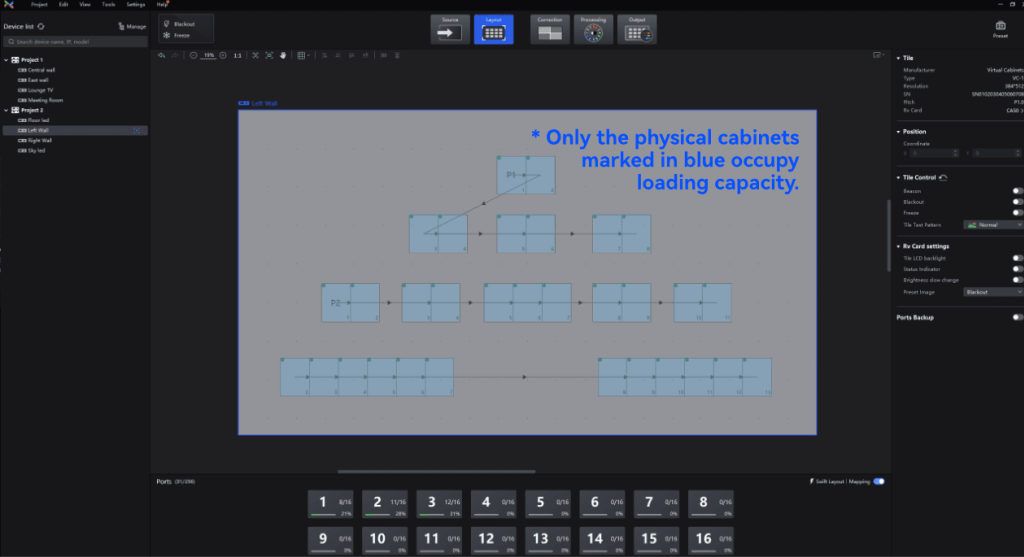This screenshot has height=557, width=1024.
Task: Toggle the Swift Layout Mapping switch
Action: 879,481
